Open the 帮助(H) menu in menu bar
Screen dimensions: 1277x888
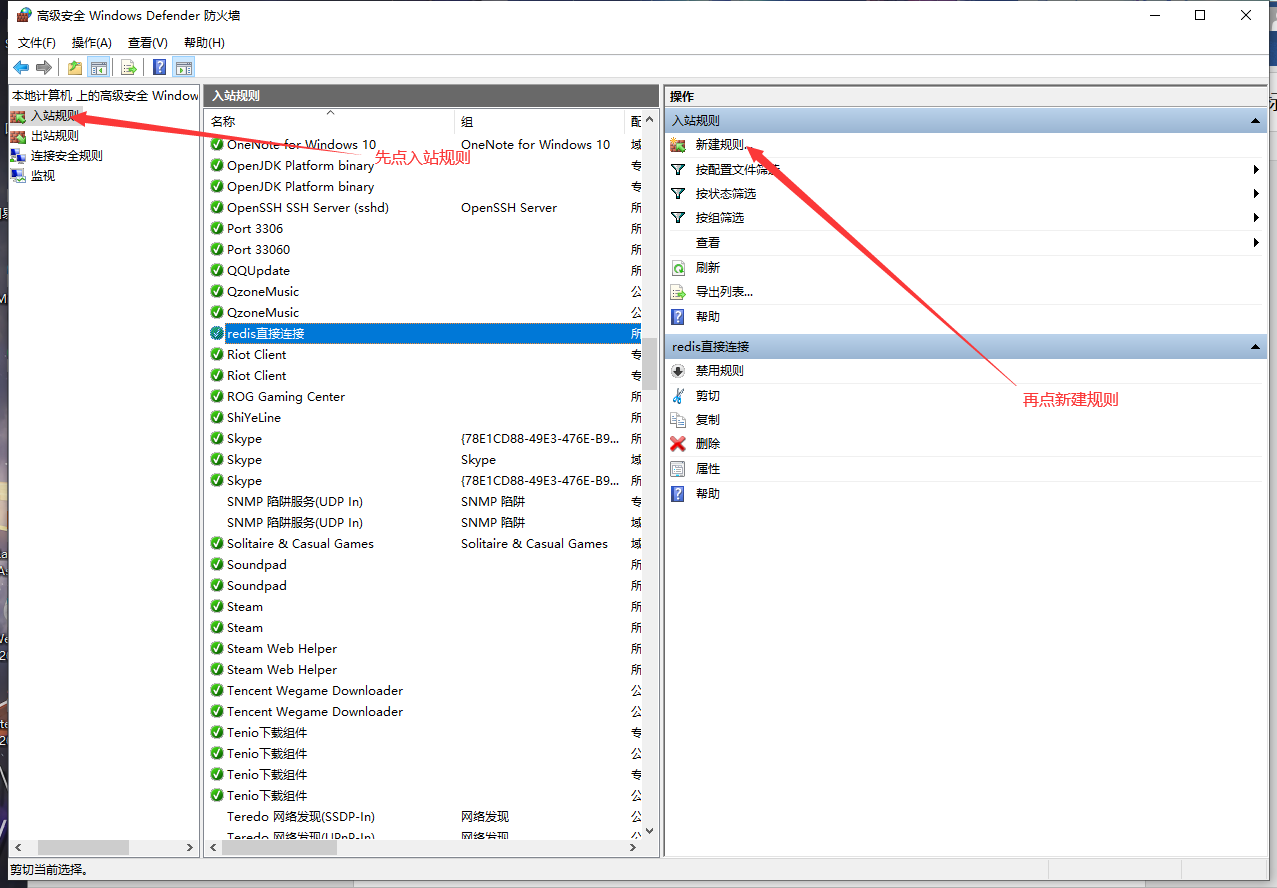tap(204, 43)
